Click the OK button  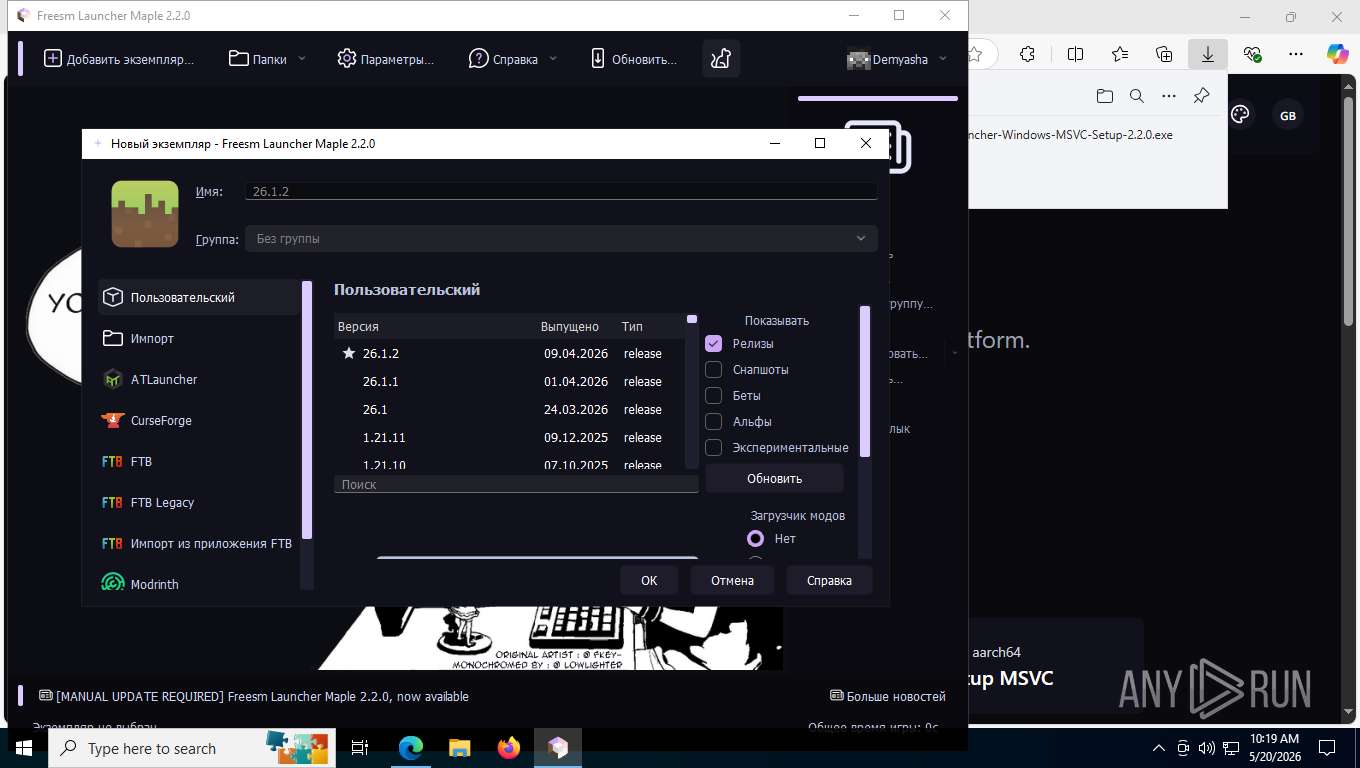(649, 580)
